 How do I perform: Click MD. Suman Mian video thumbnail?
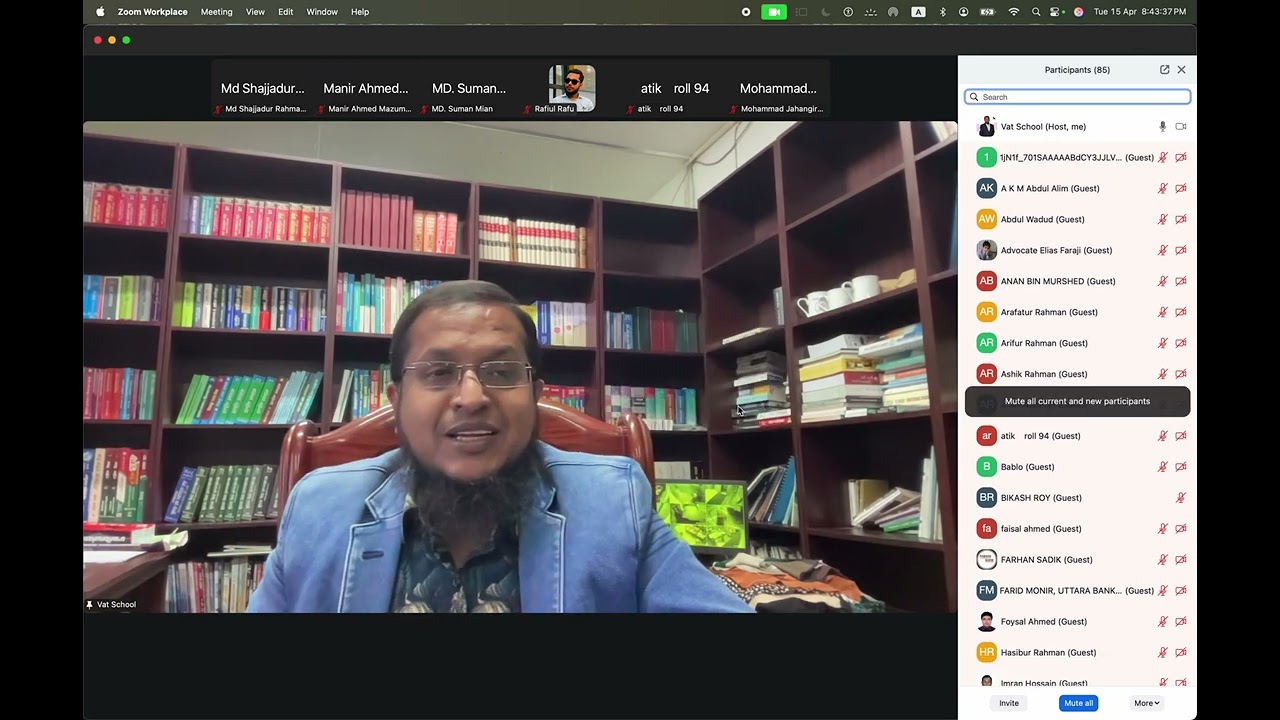(469, 90)
